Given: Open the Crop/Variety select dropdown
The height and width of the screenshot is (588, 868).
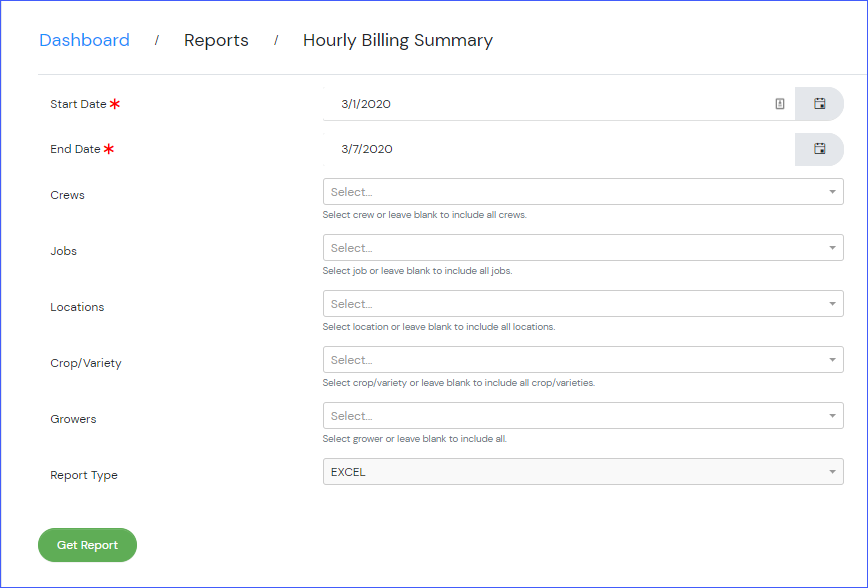Looking at the screenshot, I should coord(583,359).
